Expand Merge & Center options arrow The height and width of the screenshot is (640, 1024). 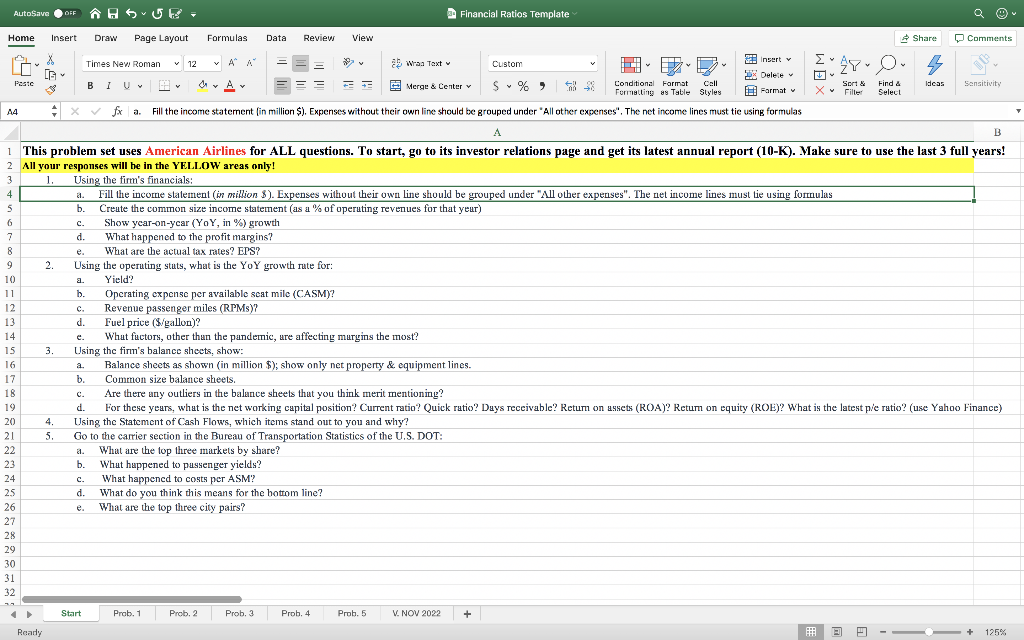point(468,86)
